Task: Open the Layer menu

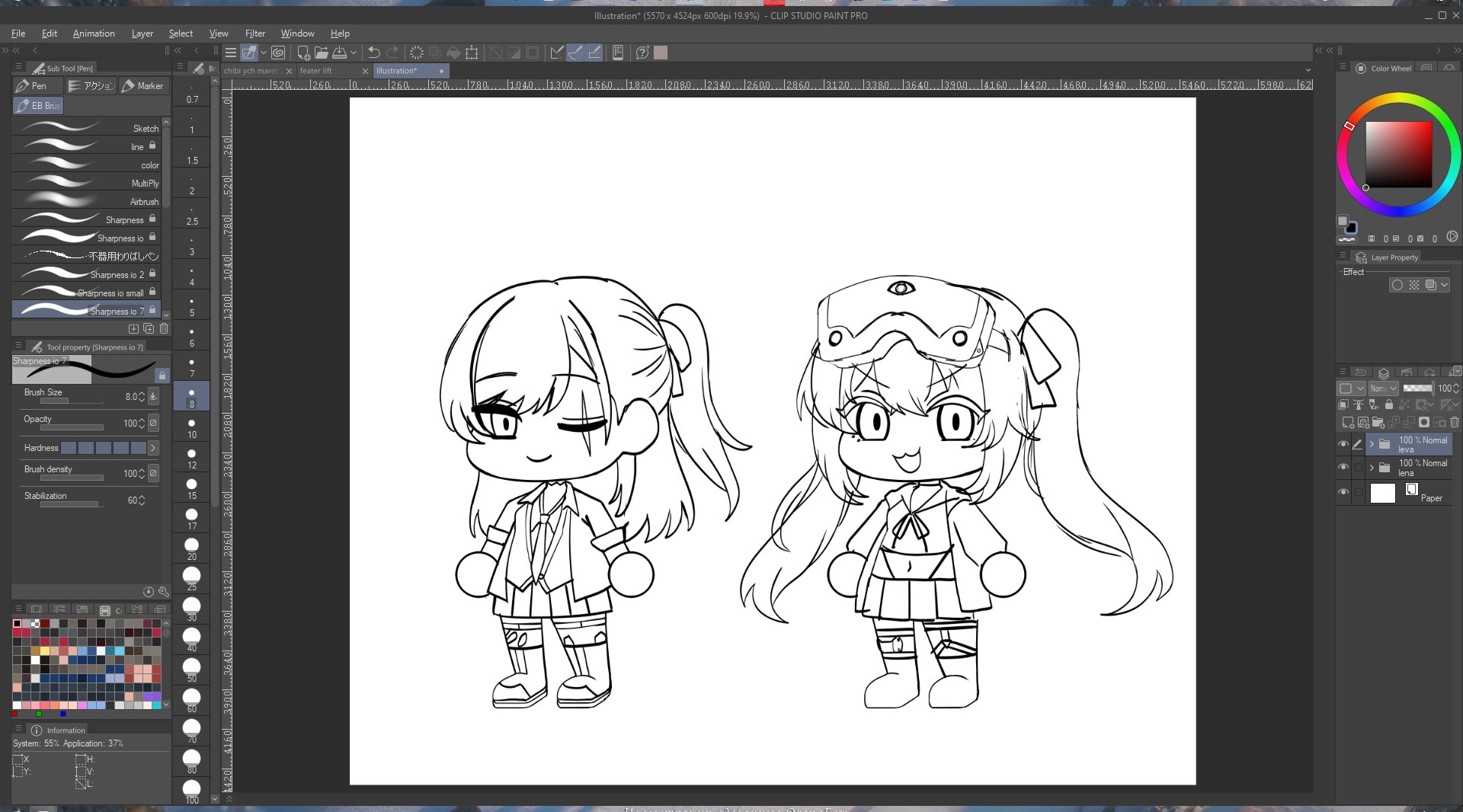Action: click(x=142, y=34)
